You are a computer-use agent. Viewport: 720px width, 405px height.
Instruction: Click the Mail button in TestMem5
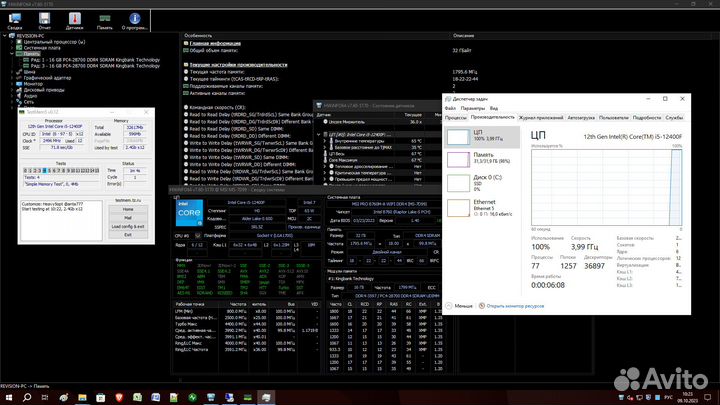coord(128,218)
